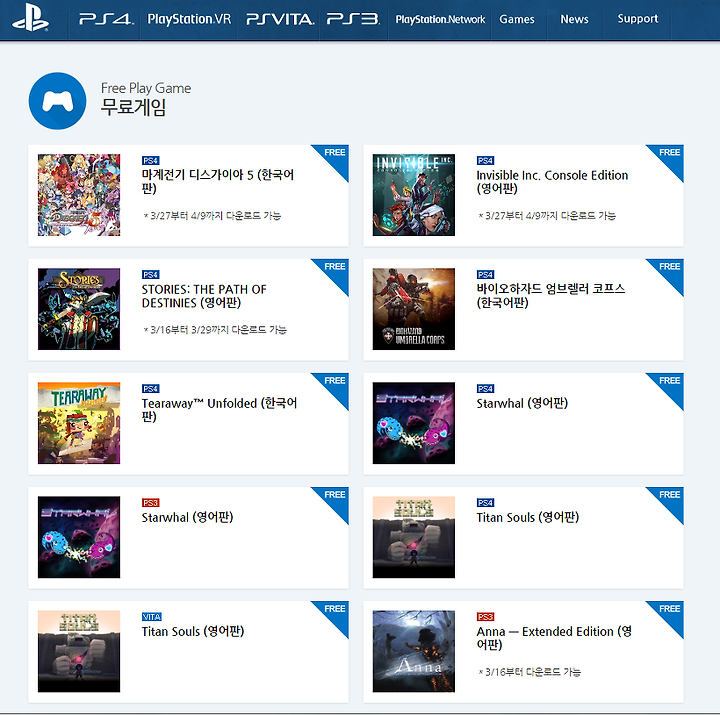Open the Umbrella Corps cover thumbnail
Image resolution: width=720 pixels, height=715 pixels.
(x=414, y=309)
